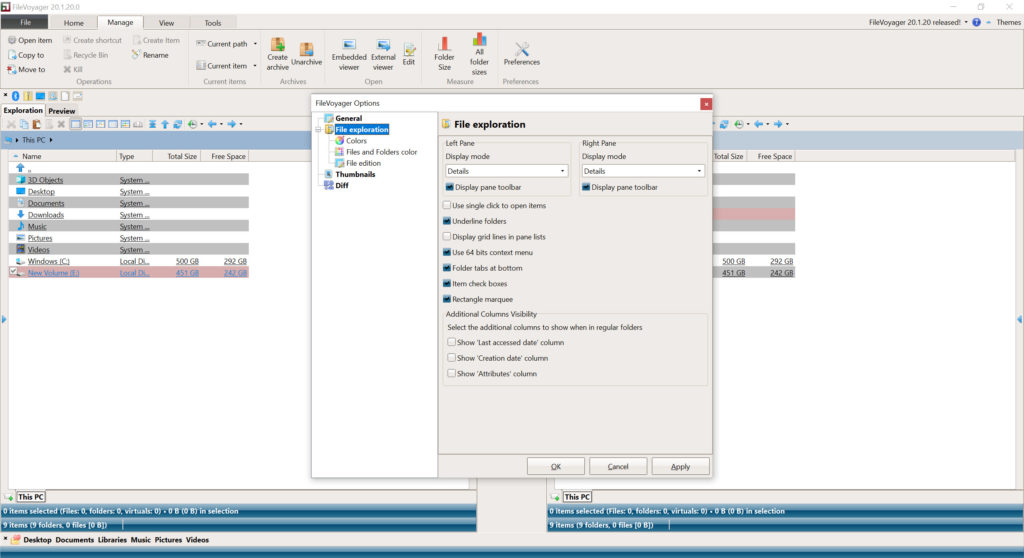Open the File menu
Screen dimensions: 1024x558
click(x=25, y=22)
